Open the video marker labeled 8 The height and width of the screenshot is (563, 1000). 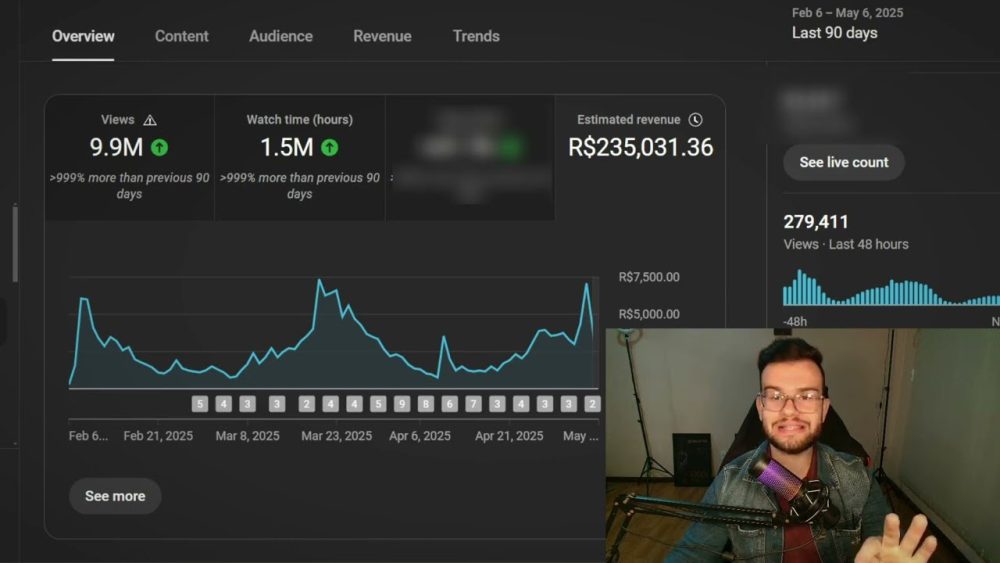(426, 404)
